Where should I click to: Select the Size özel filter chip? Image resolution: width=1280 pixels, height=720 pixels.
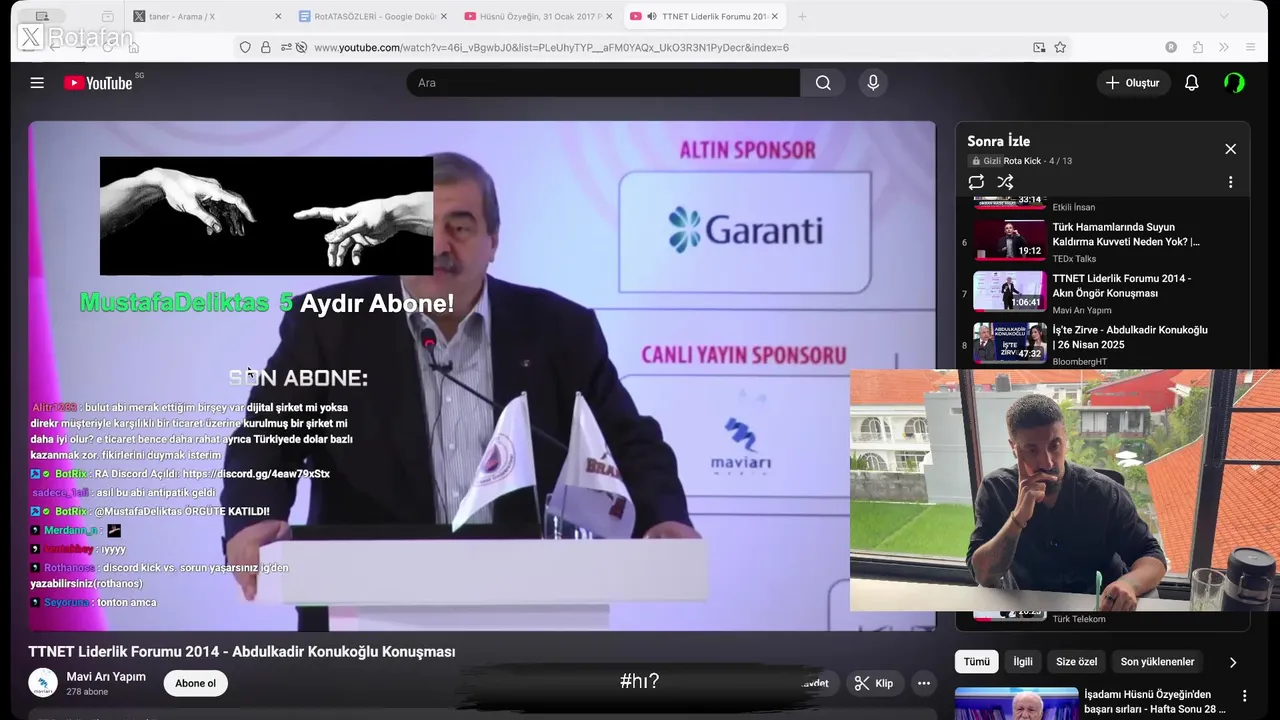pyautogui.click(x=1076, y=662)
